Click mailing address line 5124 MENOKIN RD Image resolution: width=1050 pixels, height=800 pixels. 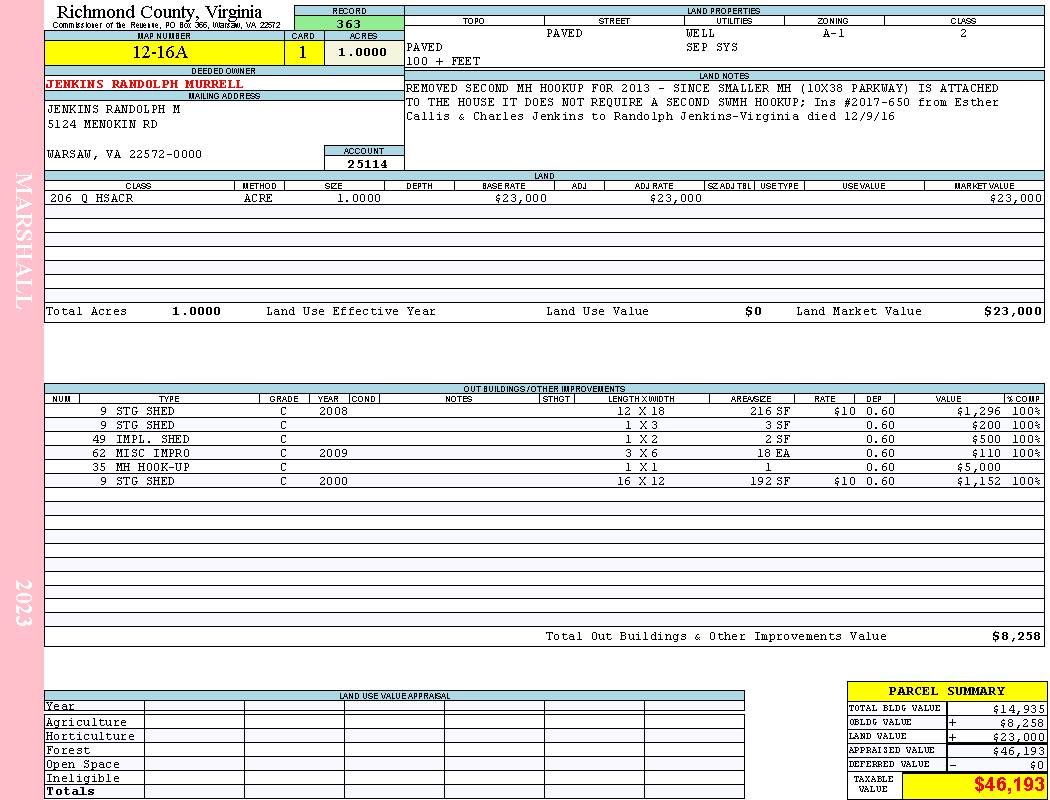(102, 125)
